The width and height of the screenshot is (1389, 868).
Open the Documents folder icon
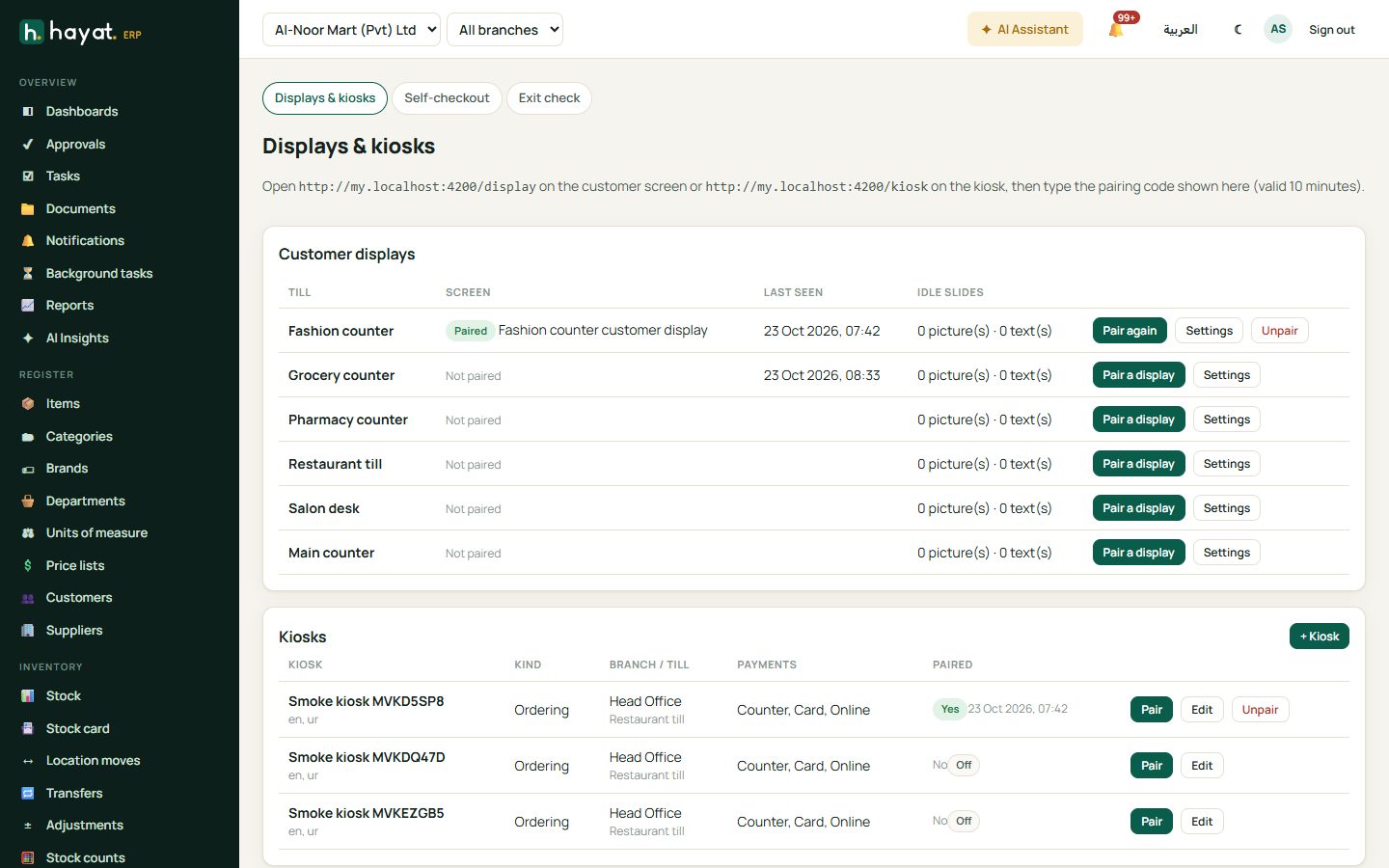click(x=28, y=209)
